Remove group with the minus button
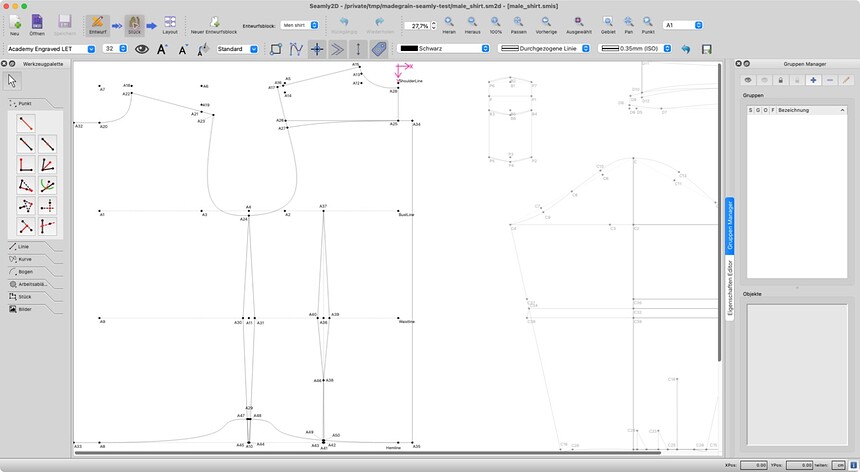The image size is (860, 472). (x=830, y=80)
